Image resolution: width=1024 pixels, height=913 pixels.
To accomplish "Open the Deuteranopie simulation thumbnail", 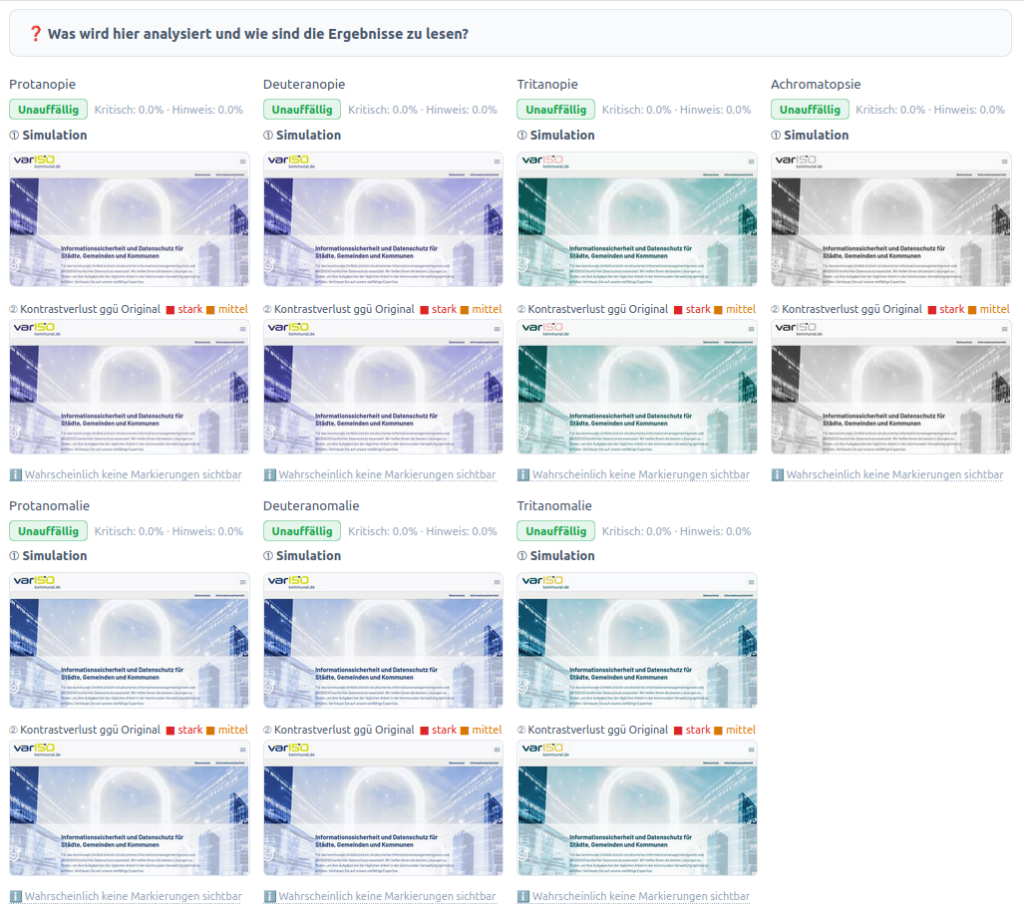I will [383, 219].
